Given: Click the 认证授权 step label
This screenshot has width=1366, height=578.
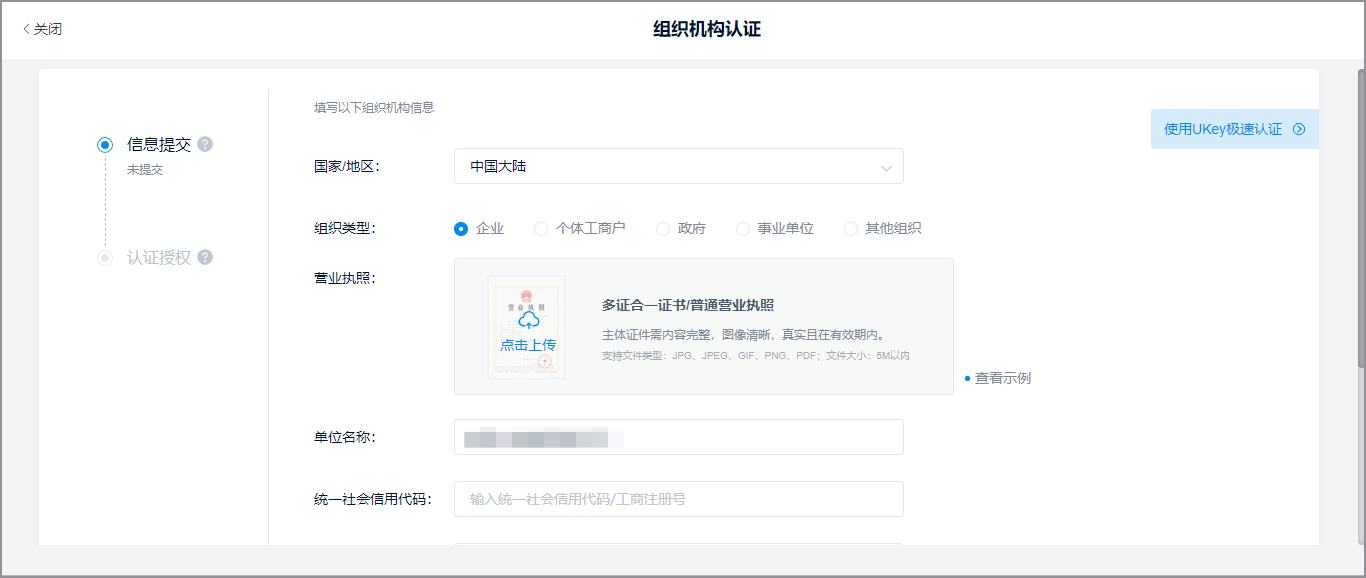Looking at the screenshot, I should pos(159,257).
